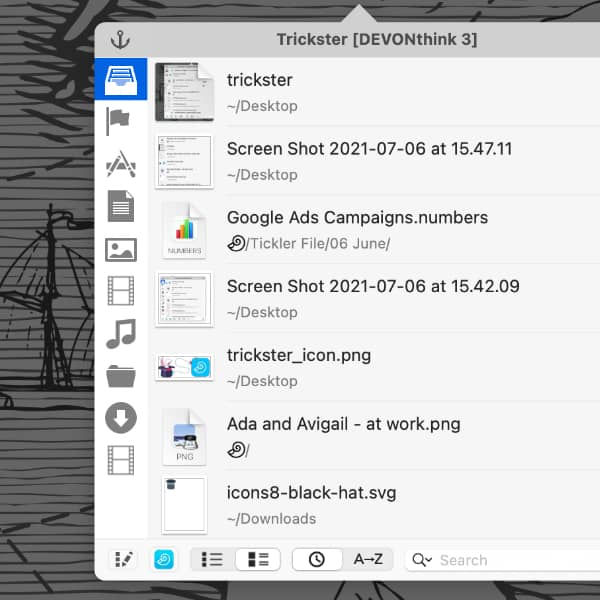600x600 pixels.
Task: Click the '/Tickler File/06 June/' path
Action: [318, 243]
